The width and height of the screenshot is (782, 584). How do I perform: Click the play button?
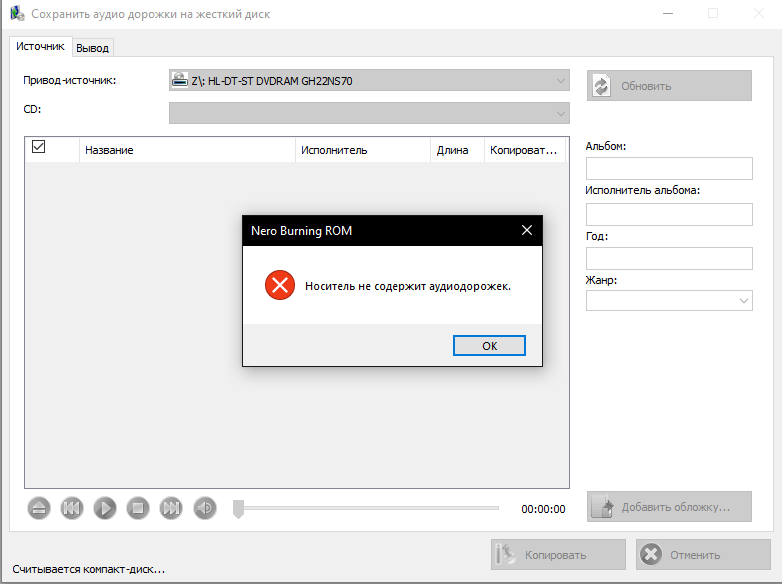105,508
